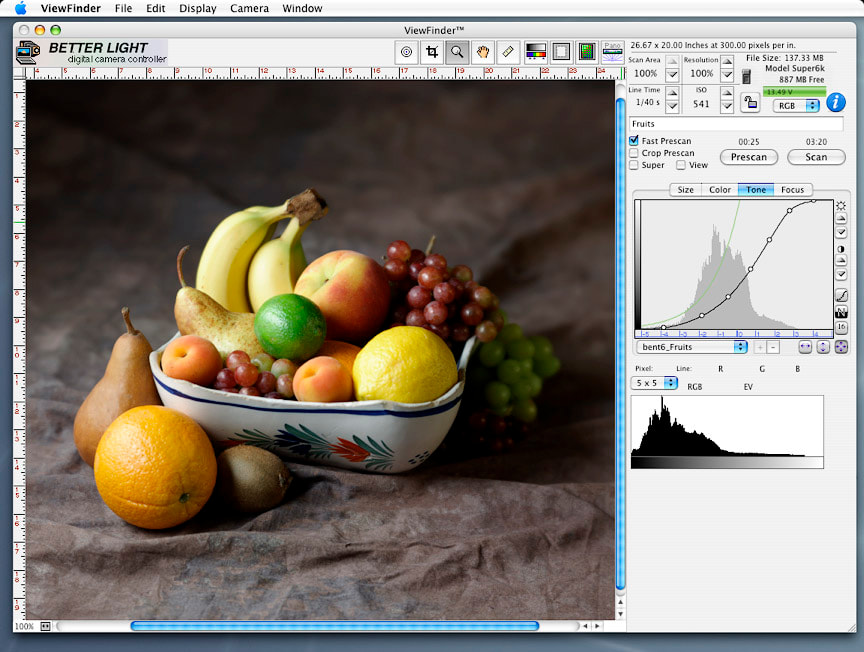This screenshot has height=652, width=864.
Task: Click the frame border display icon
Action: [x=561, y=52]
